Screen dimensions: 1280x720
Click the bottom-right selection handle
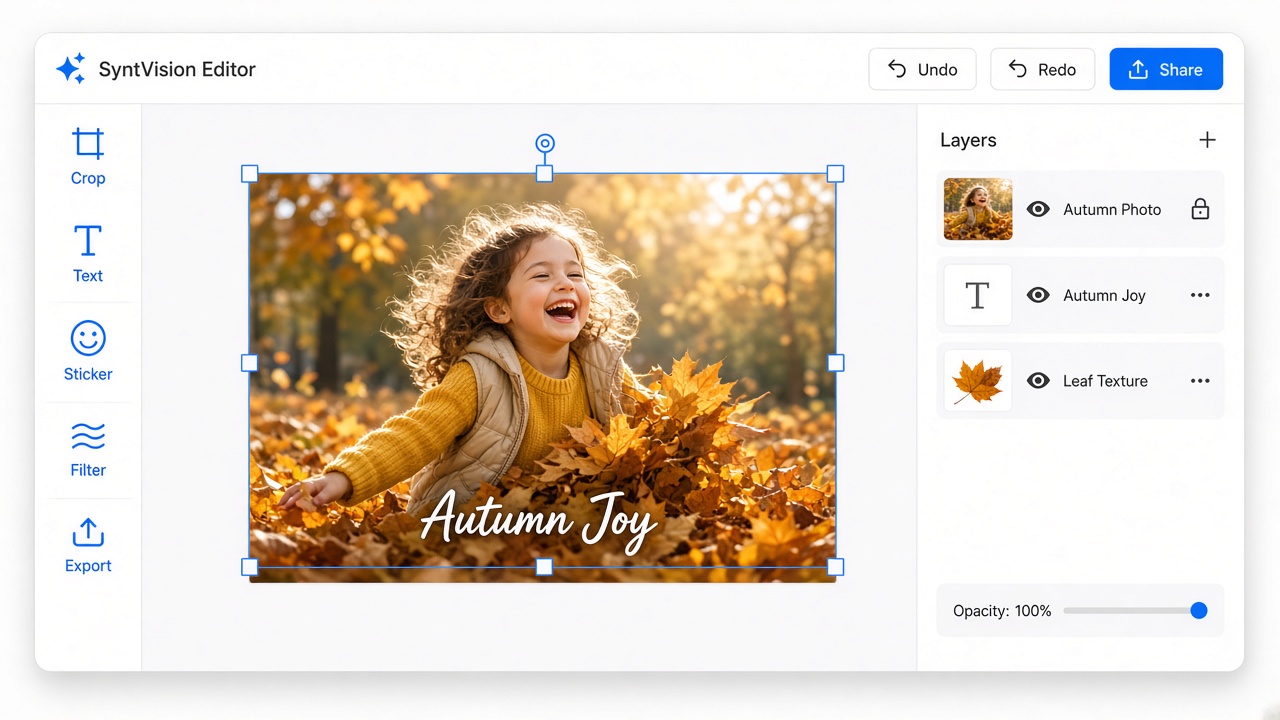click(x=835, y=567)
